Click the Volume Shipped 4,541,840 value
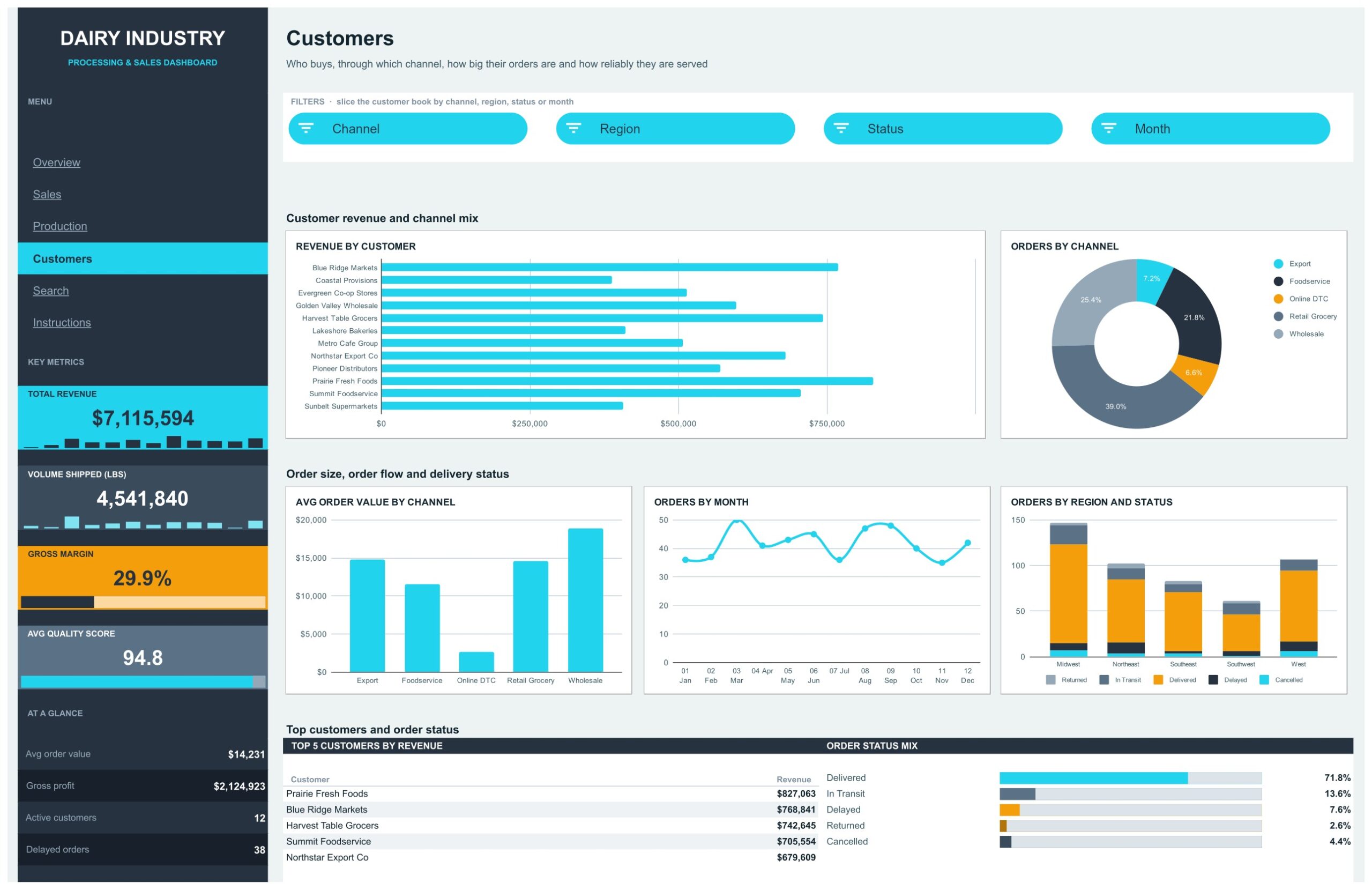1372x890 pixels. pyautogui.click(x=143, y=499)
